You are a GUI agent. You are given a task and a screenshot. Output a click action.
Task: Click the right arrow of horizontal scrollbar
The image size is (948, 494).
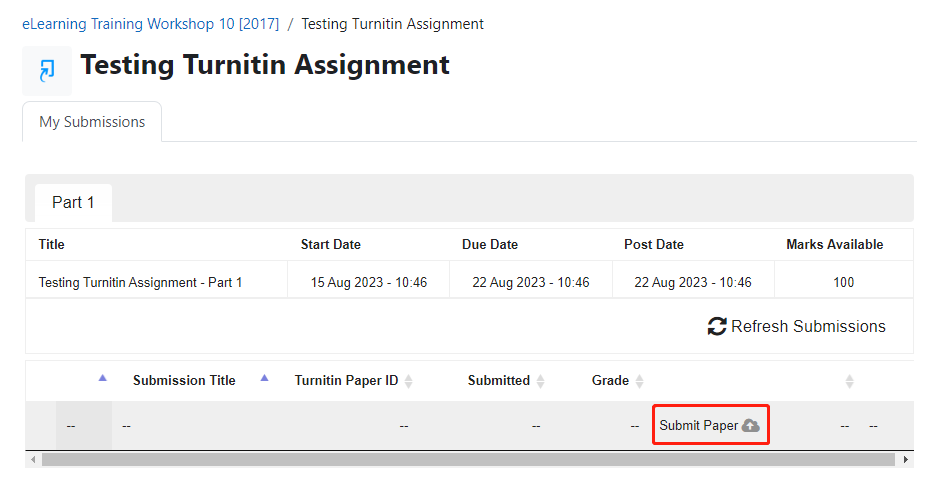click(905, 460)
